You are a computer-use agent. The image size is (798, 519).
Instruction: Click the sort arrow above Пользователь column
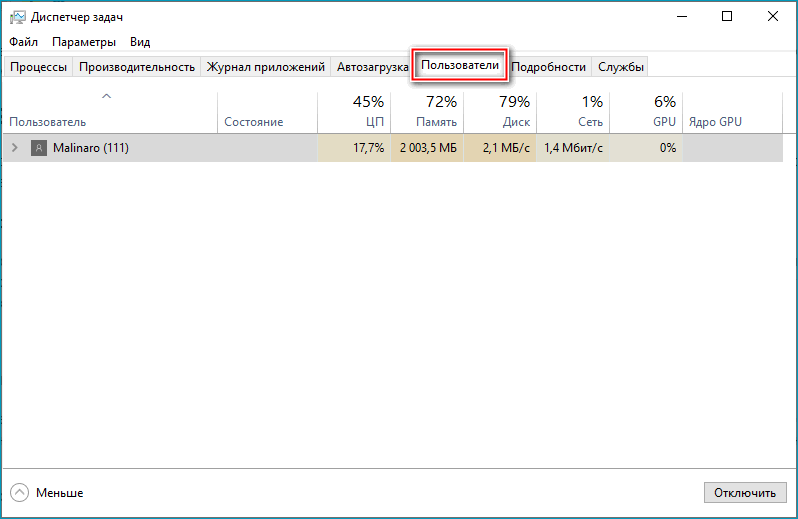pos(107,97)
